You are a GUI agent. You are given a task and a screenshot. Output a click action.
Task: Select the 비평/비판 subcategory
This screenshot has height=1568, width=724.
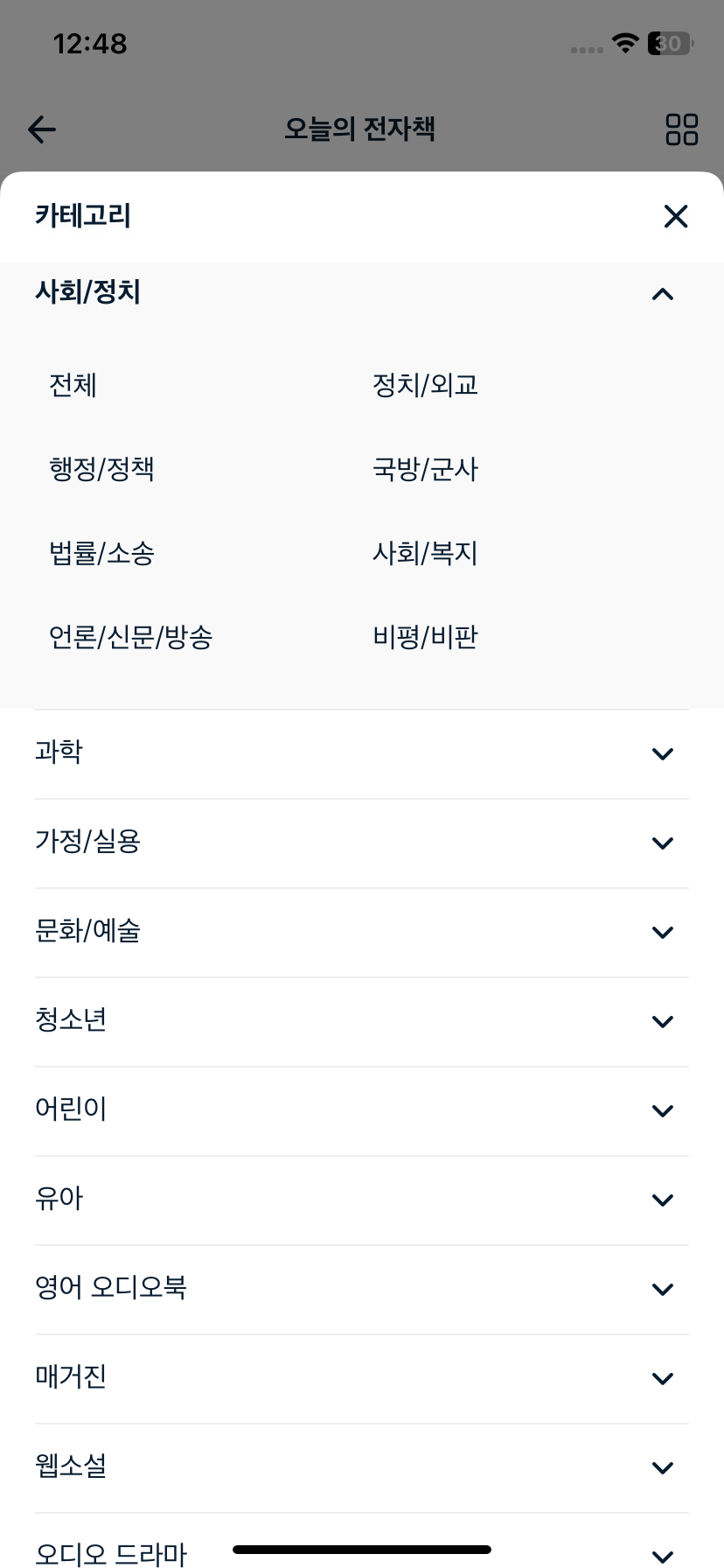pos(425,637)
